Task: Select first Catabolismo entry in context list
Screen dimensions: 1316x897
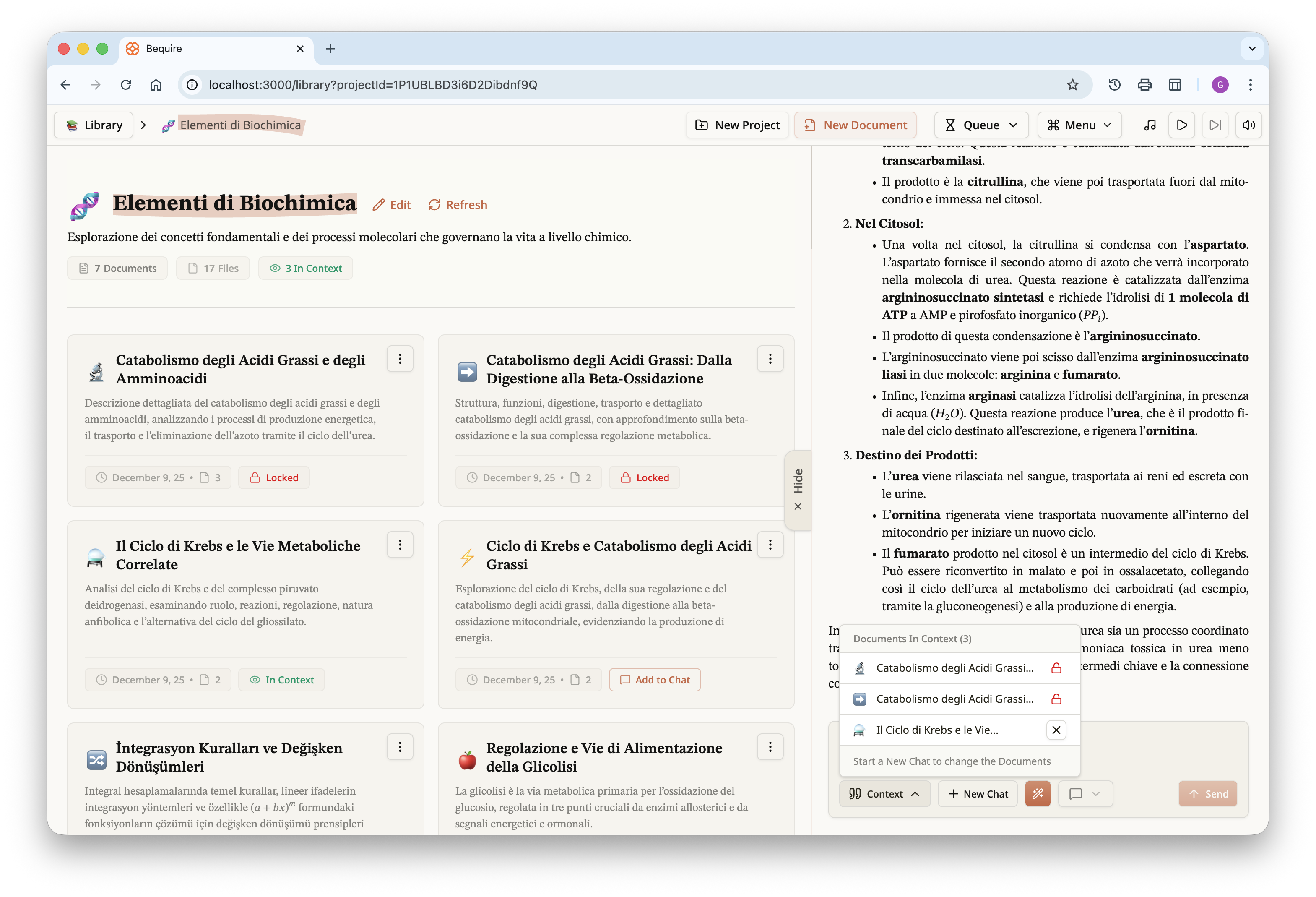Action: pos(954,668)
